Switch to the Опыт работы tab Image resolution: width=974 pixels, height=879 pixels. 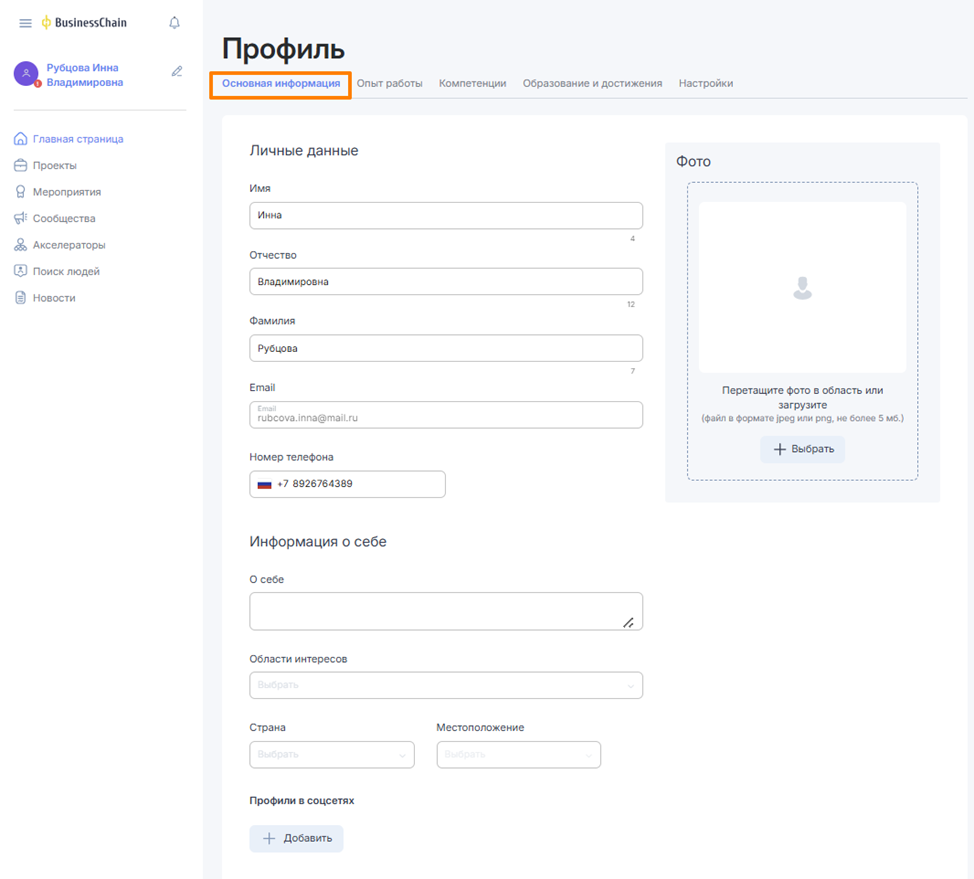point(389,84)
